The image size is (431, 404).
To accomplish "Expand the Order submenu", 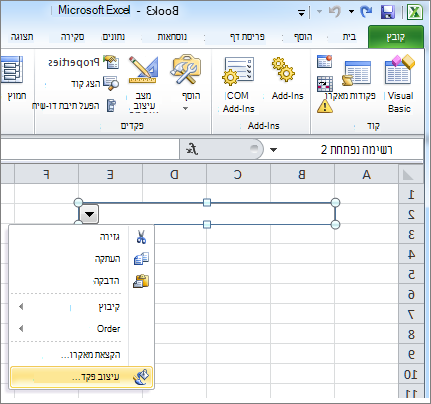I will tap(82, 329).
